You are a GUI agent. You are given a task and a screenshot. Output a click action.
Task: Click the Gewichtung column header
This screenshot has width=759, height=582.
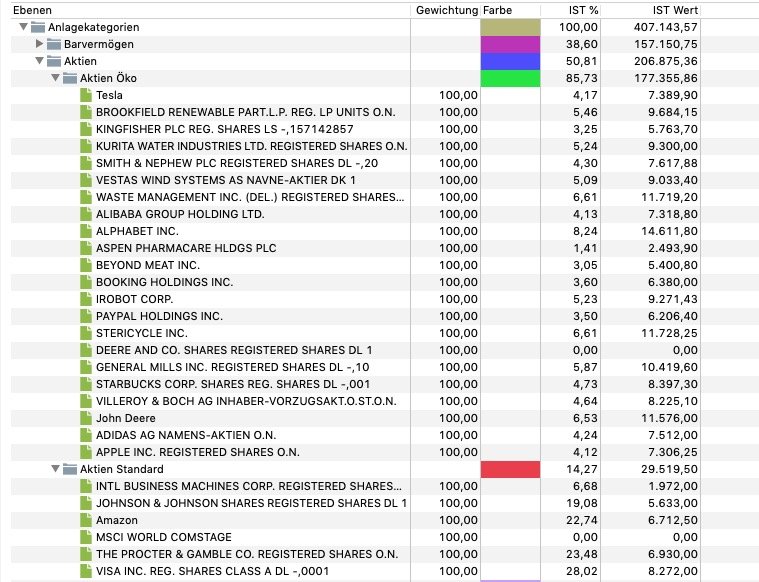447,10
